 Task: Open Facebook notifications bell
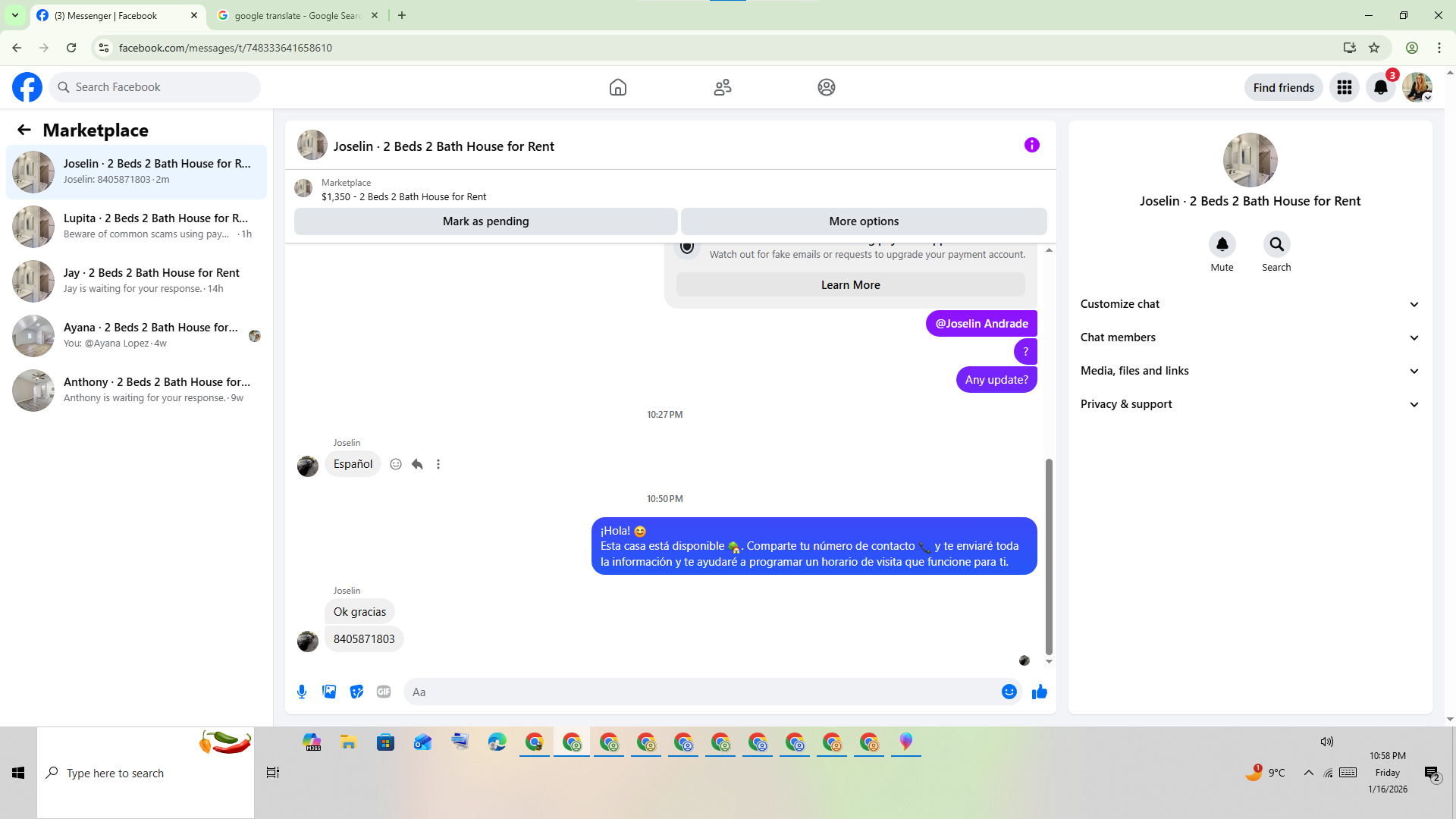coord(1380,87)
